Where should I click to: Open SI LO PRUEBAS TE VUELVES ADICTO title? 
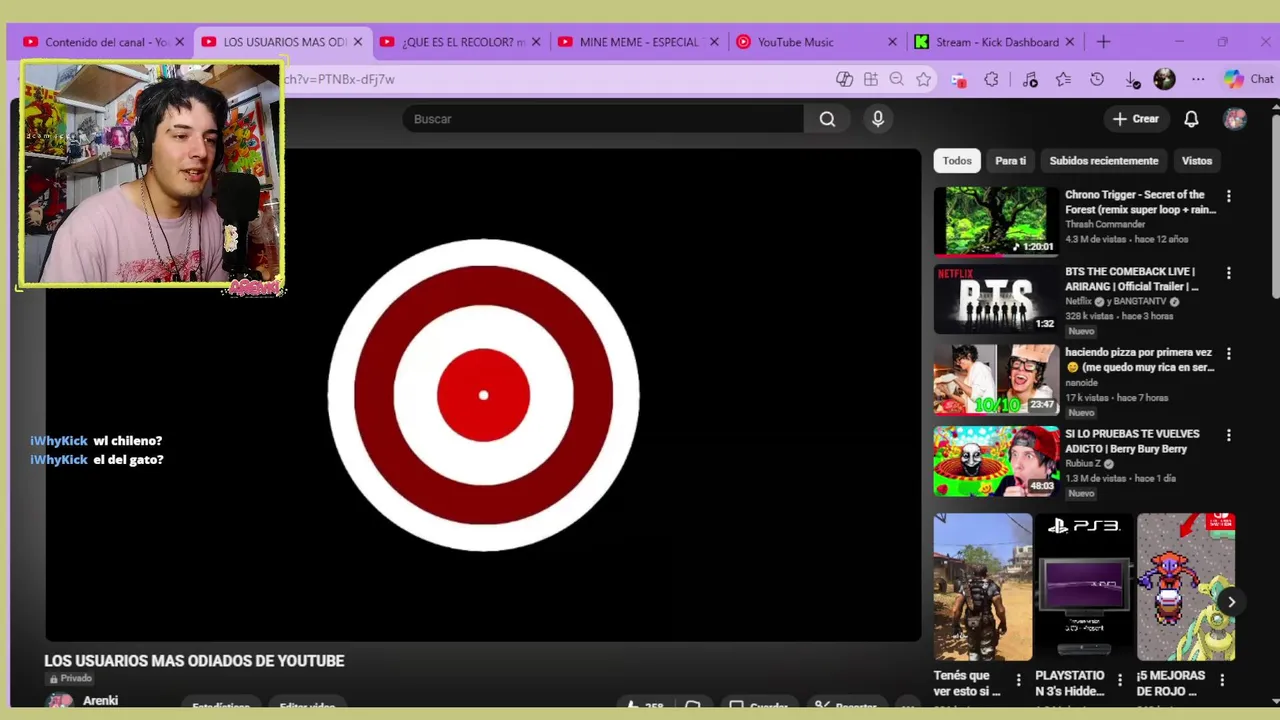pyautogui.click(x=1132, y=441)
